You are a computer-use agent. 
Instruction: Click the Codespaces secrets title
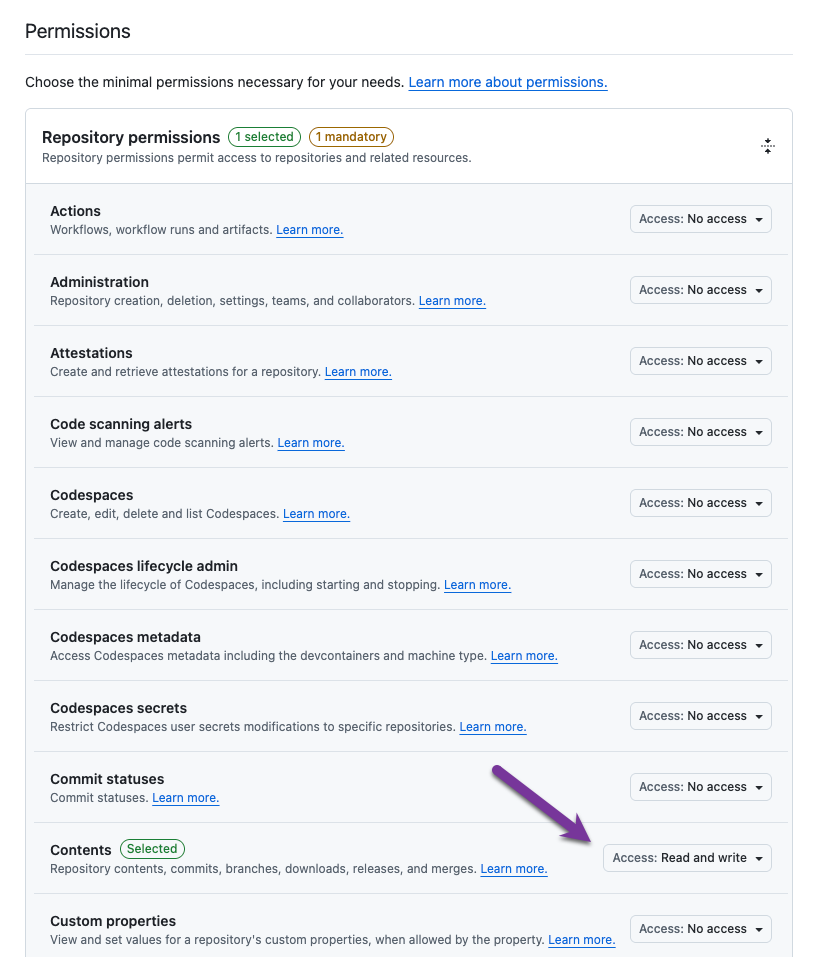click(118, 708)
